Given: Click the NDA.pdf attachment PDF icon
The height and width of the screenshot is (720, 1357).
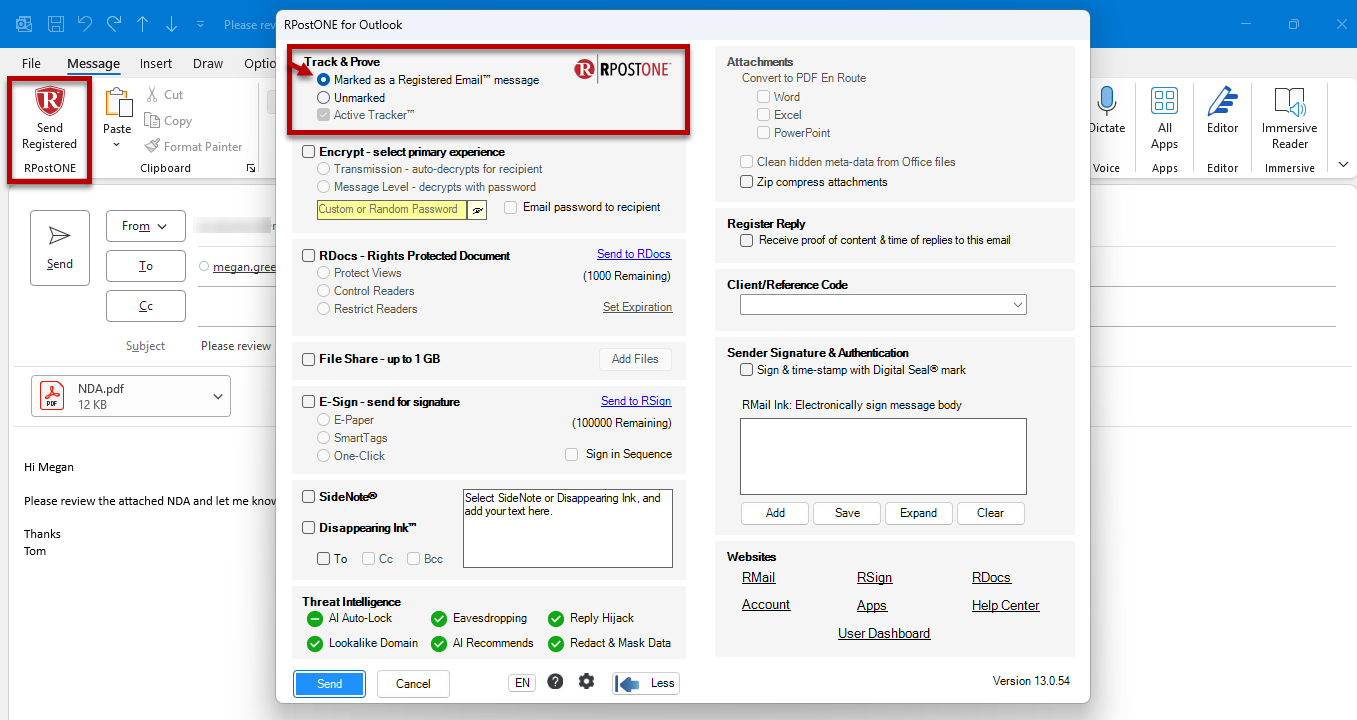Looking at the screenshot, I should tap(52, 396).
